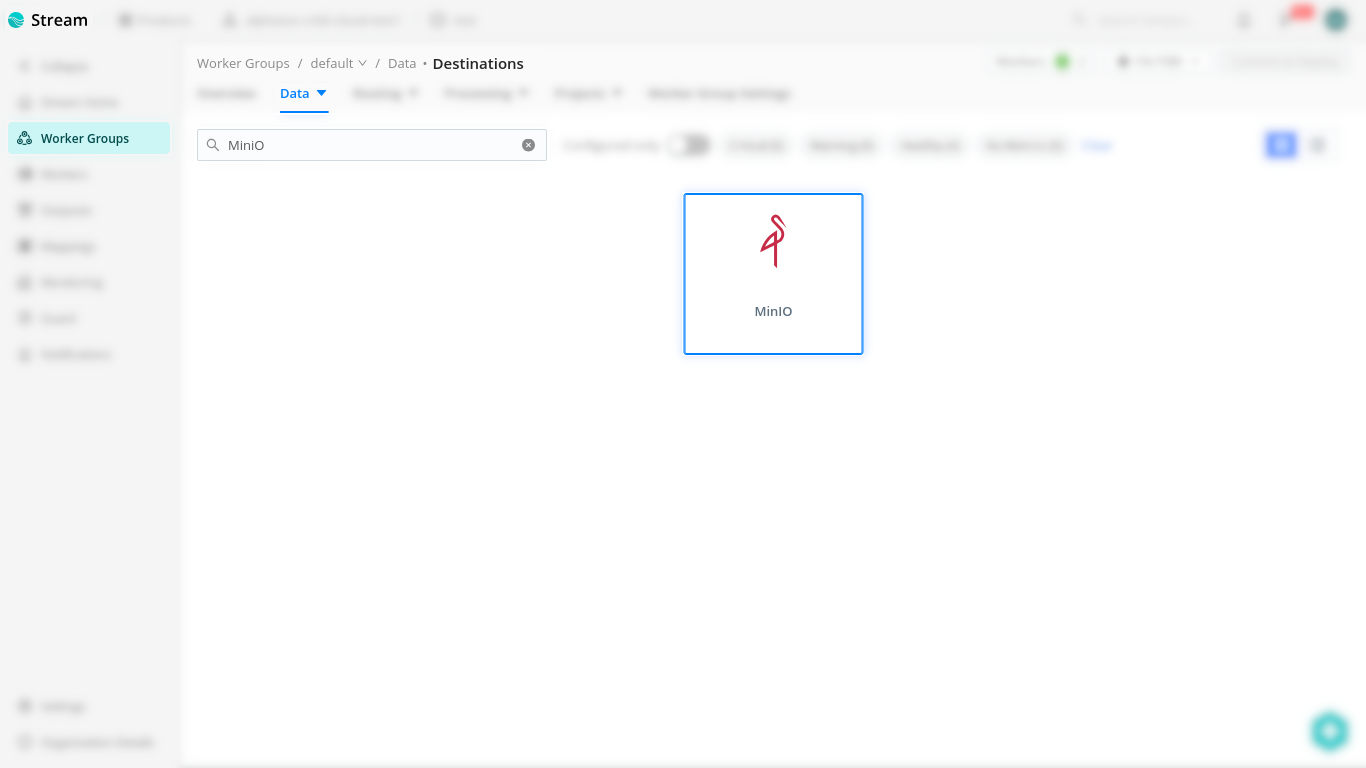The width and height of the screenshot is (1366, 768).
Task: Clear the MinIO search text
Action: (x=528, y=145)
